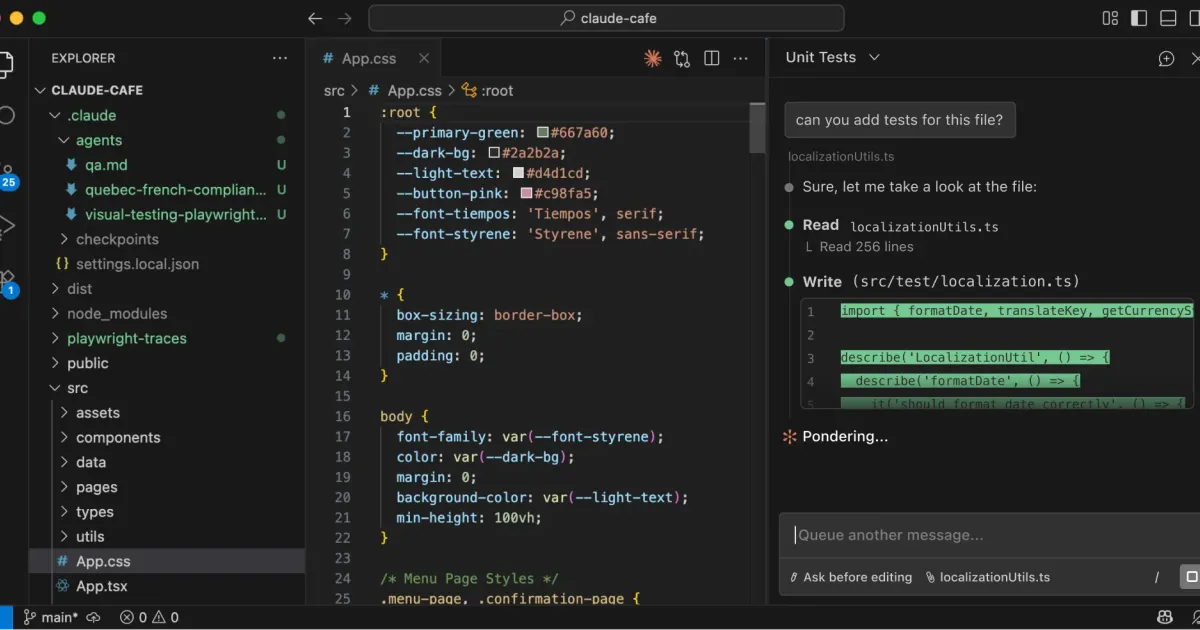The image size is (1200, 630).
Task: Click the main* git branch in the status bar
Action: [x=51, y=617]
